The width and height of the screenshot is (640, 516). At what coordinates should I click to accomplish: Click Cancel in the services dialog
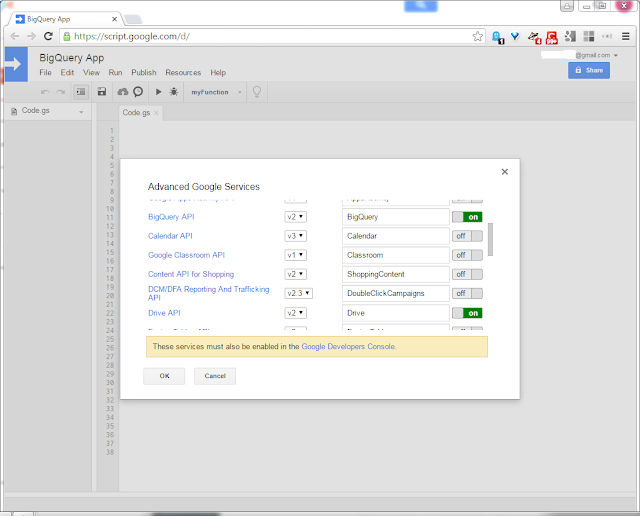coord(215,376)
